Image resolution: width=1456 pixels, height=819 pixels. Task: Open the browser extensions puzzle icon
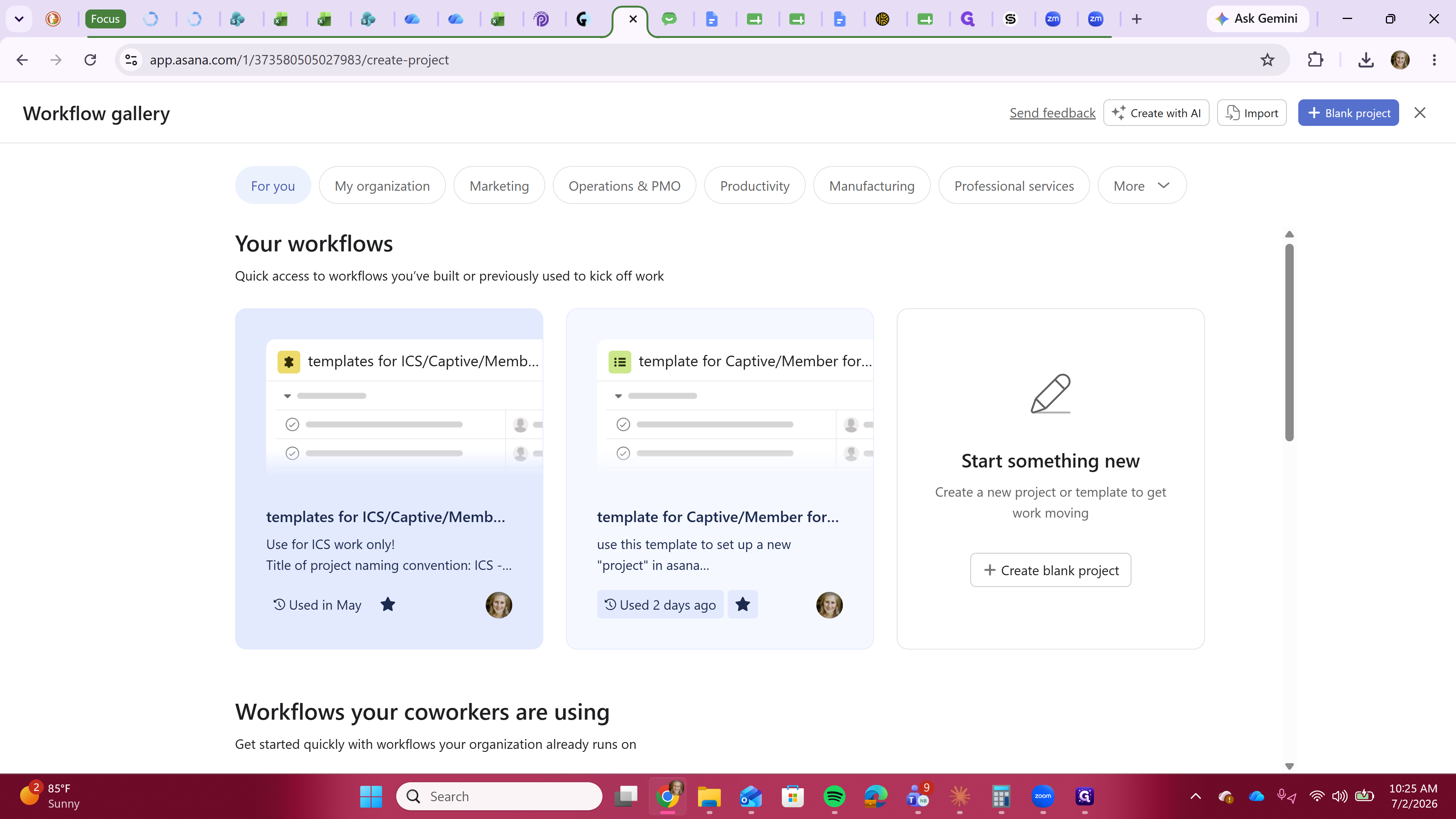(x=1315, y=60)
